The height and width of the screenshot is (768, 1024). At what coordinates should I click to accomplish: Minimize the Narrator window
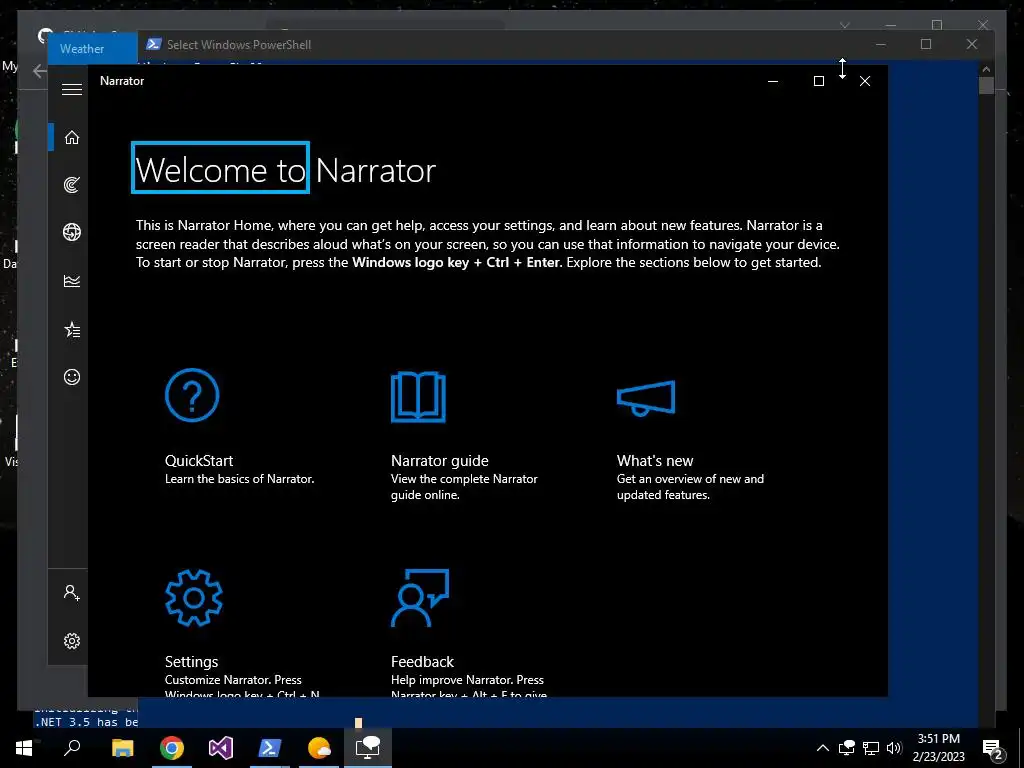pyautogui.click(x=773, y=81)
